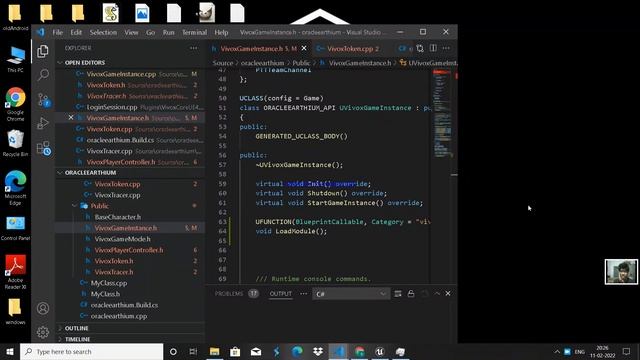Toggle output scroll lock
The width and height of the screenshot is (640, 360).
[x=411, y=293]
